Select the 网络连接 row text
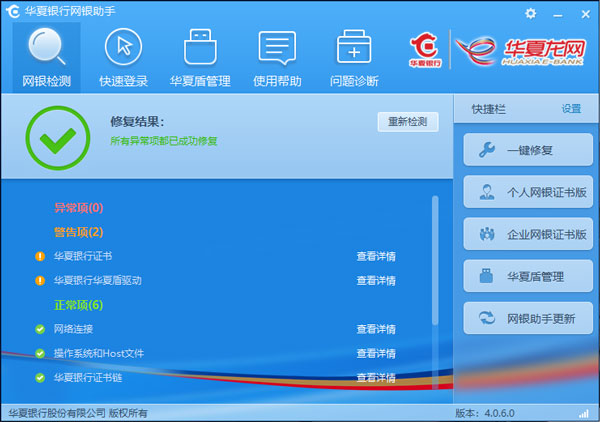 (x=73, y=329)
